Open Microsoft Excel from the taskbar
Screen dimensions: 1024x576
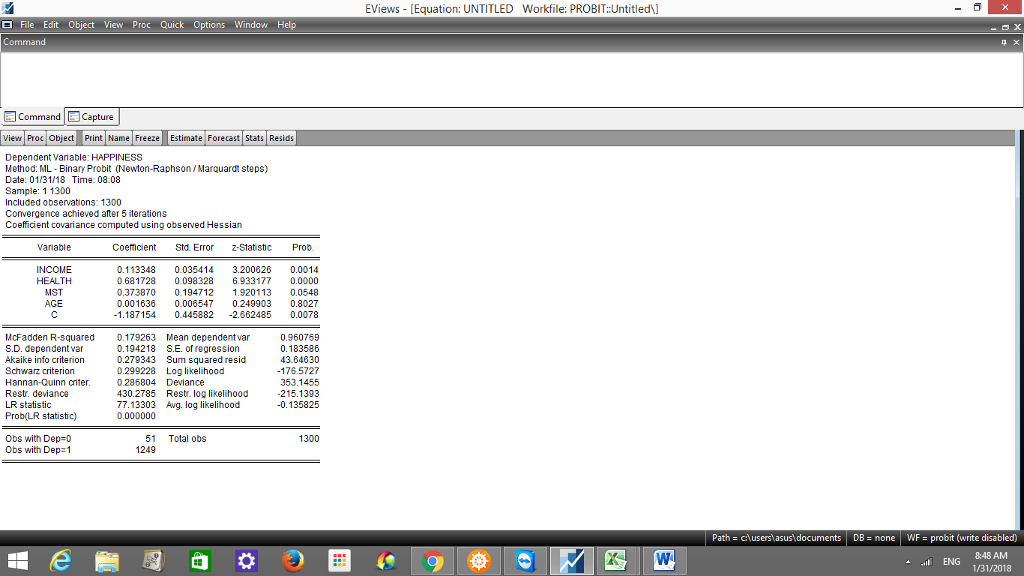click(x=618, y=560)
